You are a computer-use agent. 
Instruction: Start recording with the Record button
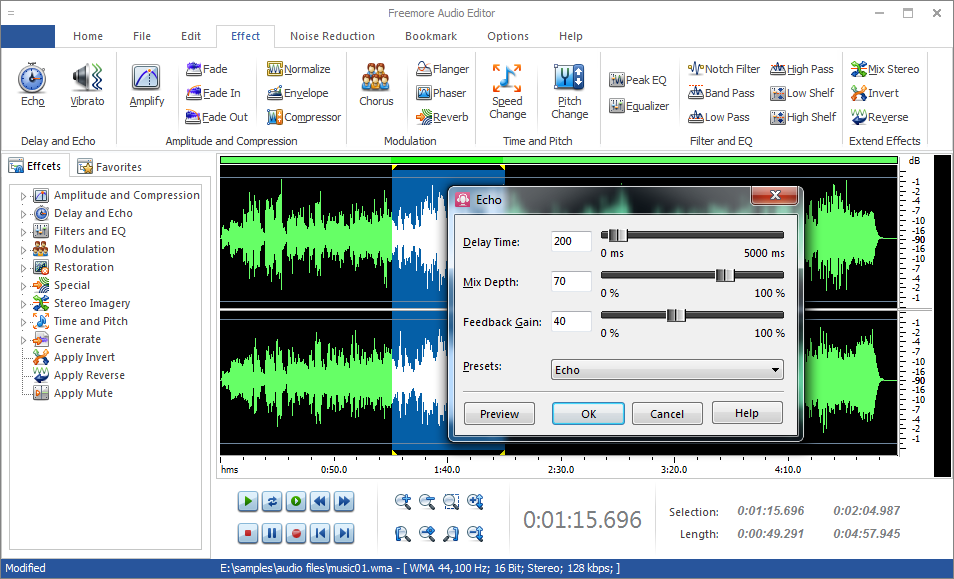pos(296,533)
